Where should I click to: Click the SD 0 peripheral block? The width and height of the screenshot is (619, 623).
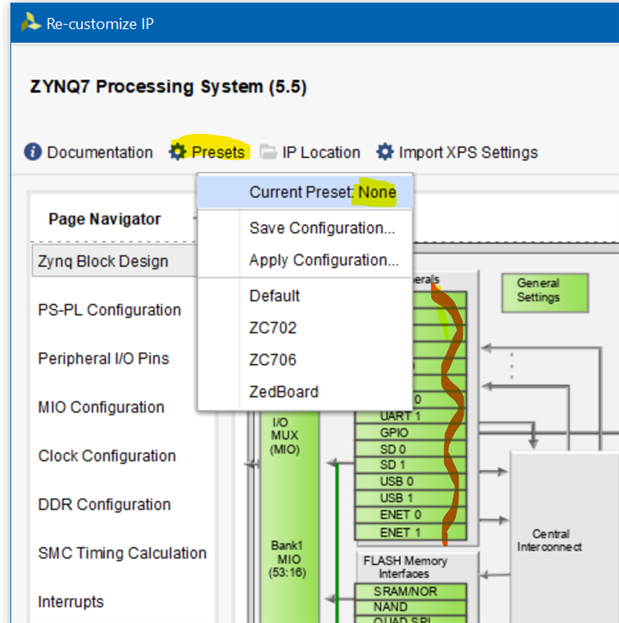pos(410,449)
